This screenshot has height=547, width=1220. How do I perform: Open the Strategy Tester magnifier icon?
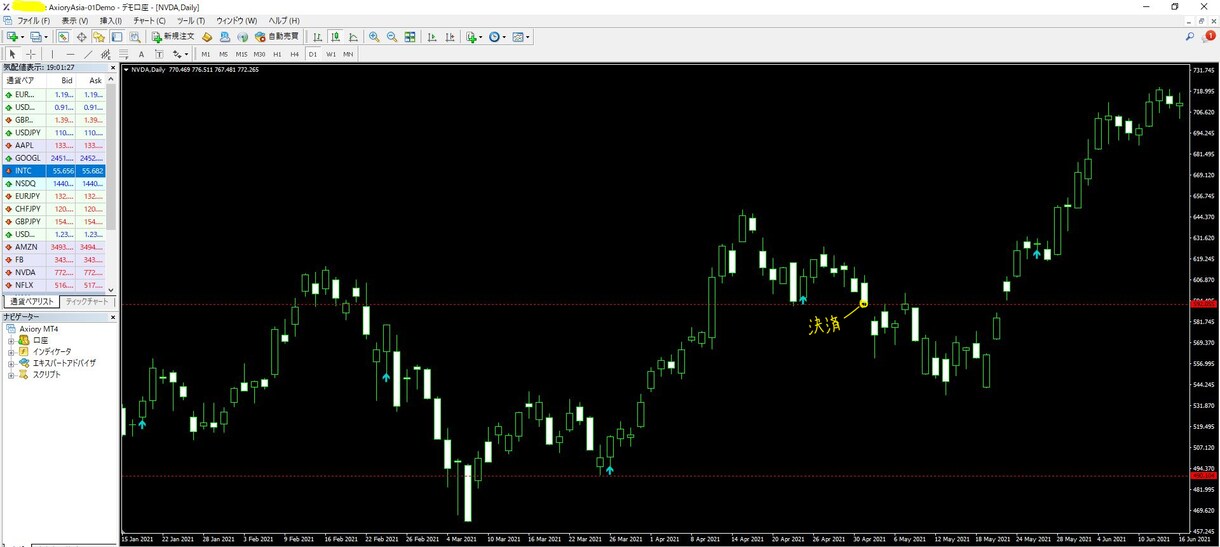pos(135,37)
